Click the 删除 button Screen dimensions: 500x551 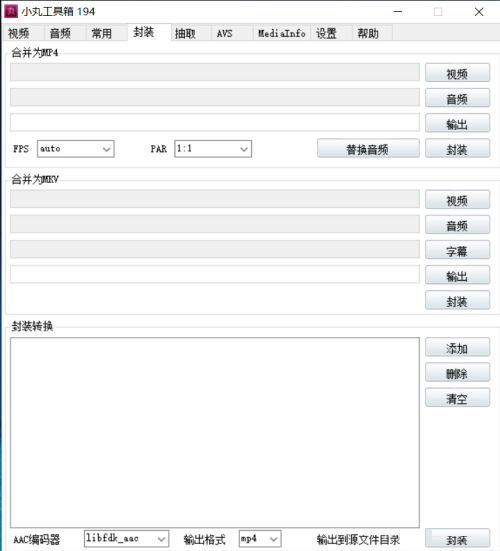[x=457, y=372]
